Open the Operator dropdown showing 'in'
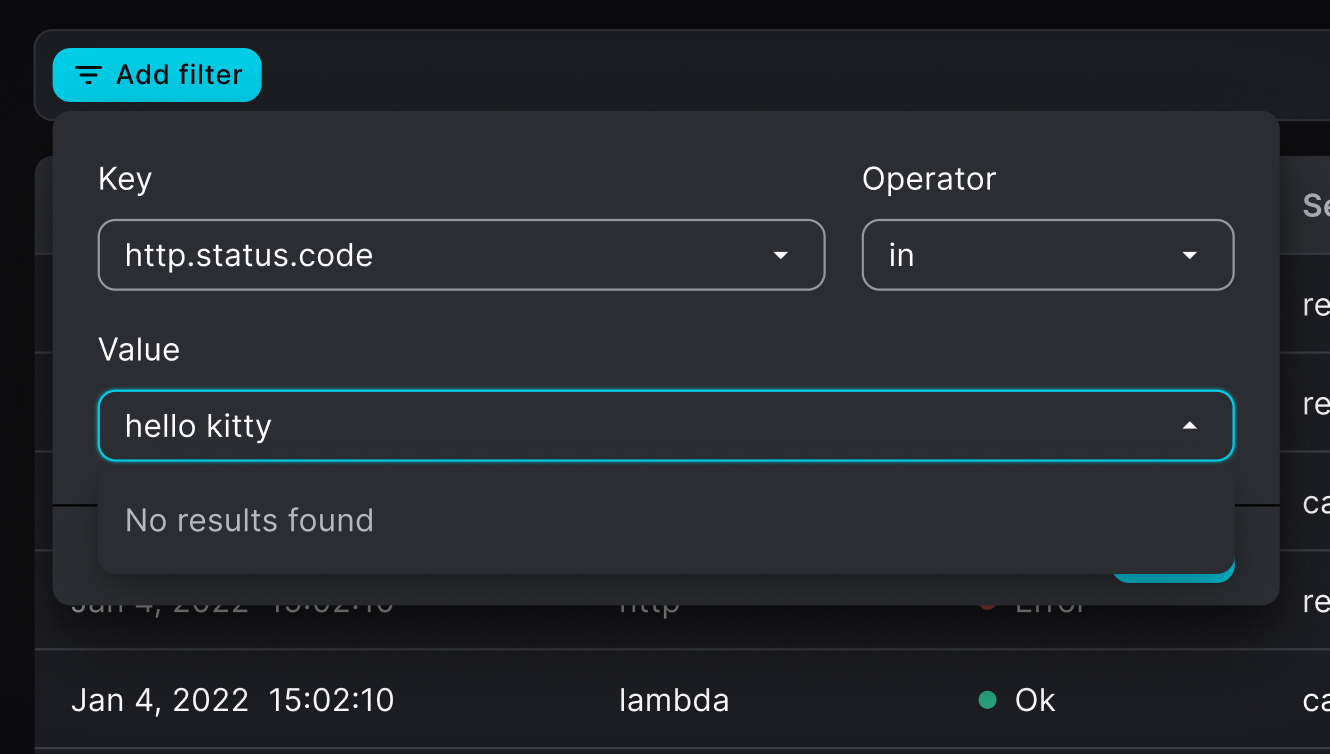Screen dimensions: 1330x754 click(1047, 255)
